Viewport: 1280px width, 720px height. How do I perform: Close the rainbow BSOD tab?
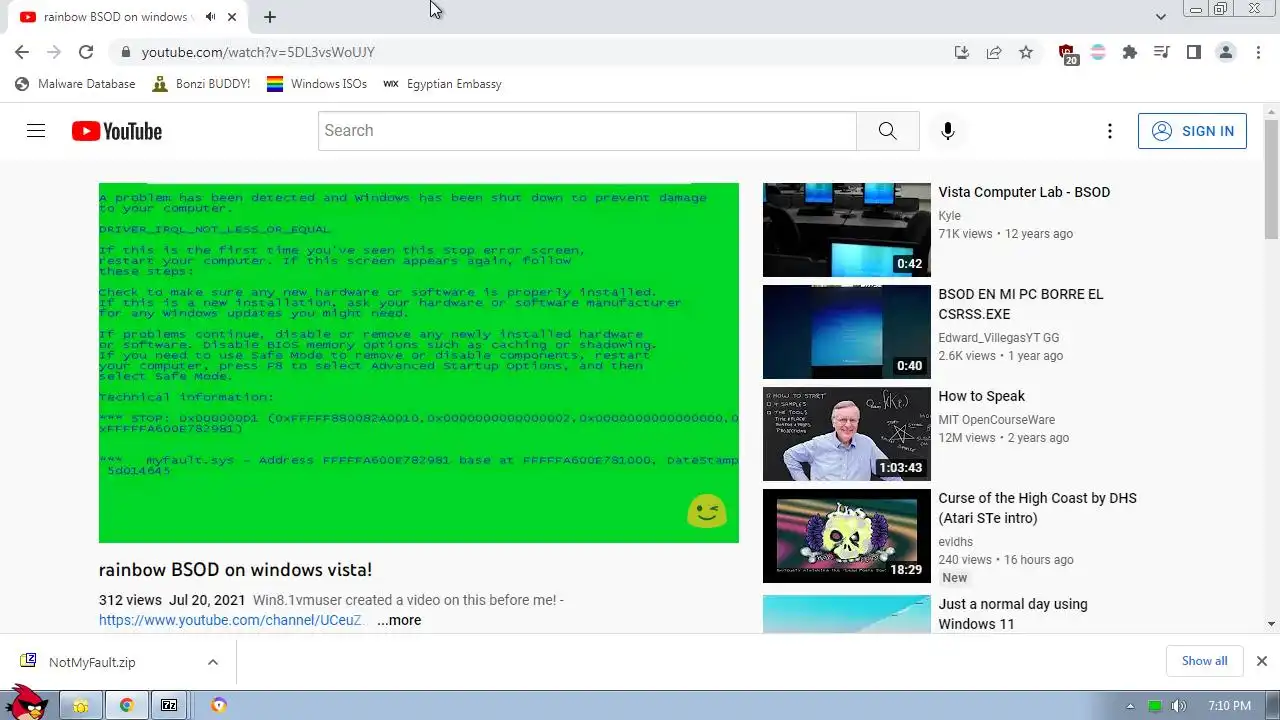pyautogui.click(x=233, y=17)
